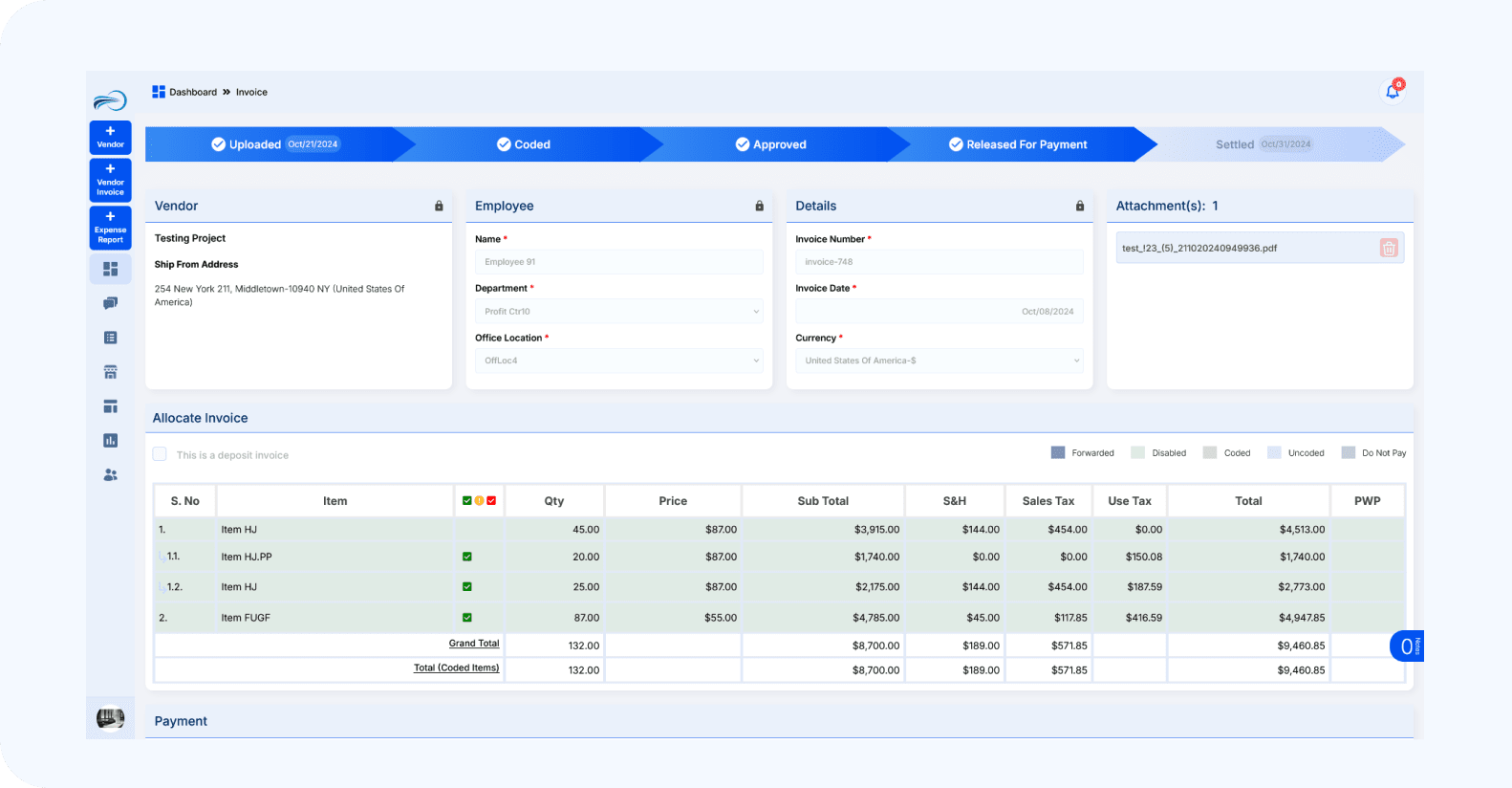Open the floating notes badge at right edge
The width and height of the screenshot is (1512, 788).
click(1406, 646)
